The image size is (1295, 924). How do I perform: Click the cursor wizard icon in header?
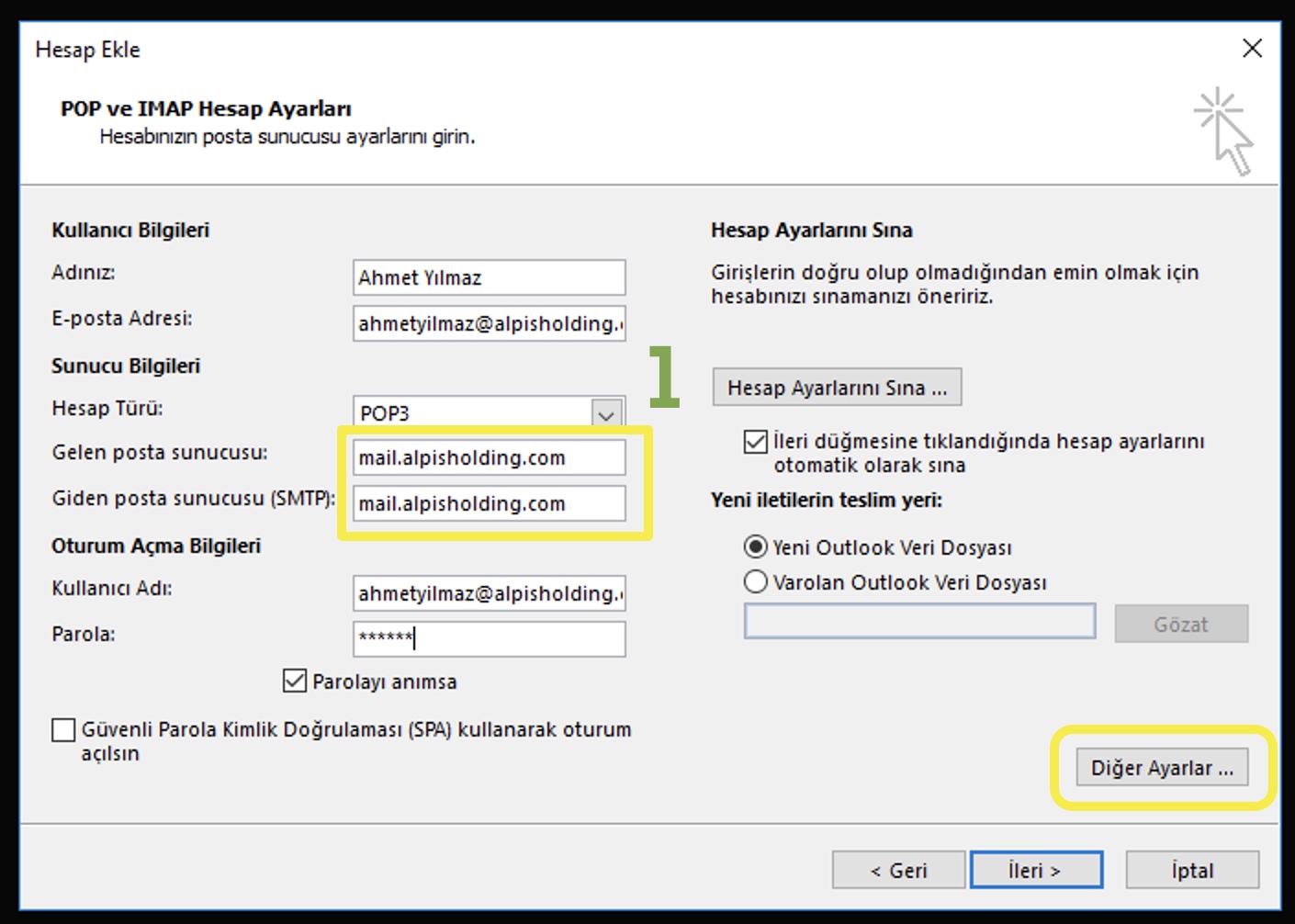(1224, 130)
